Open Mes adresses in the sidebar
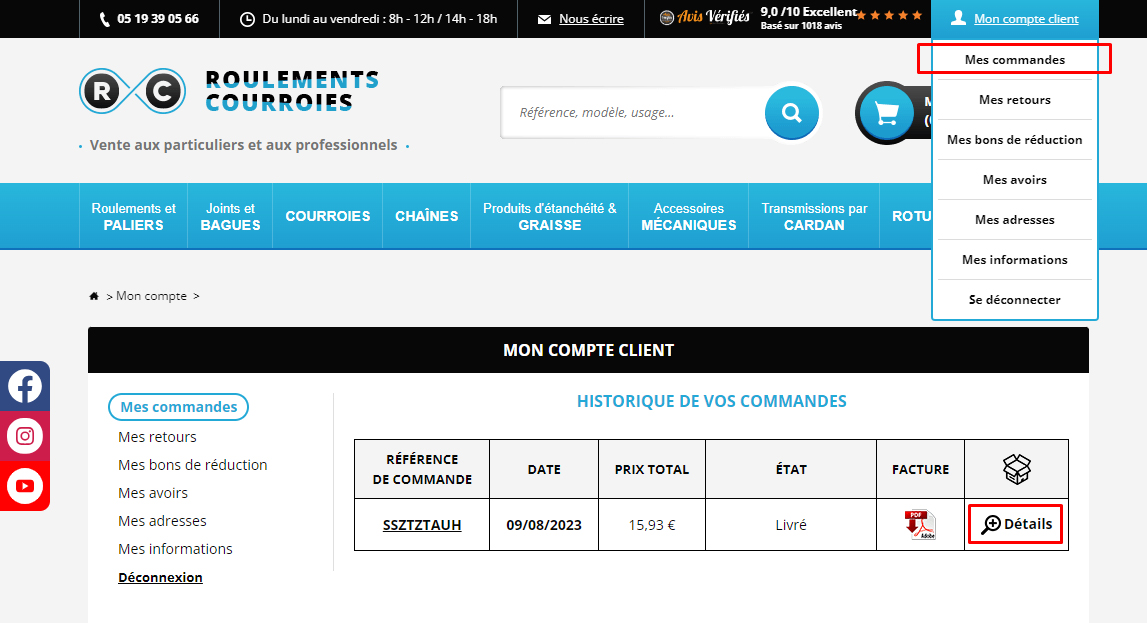Screen dimensions: 1147x623 coord(162,521)
